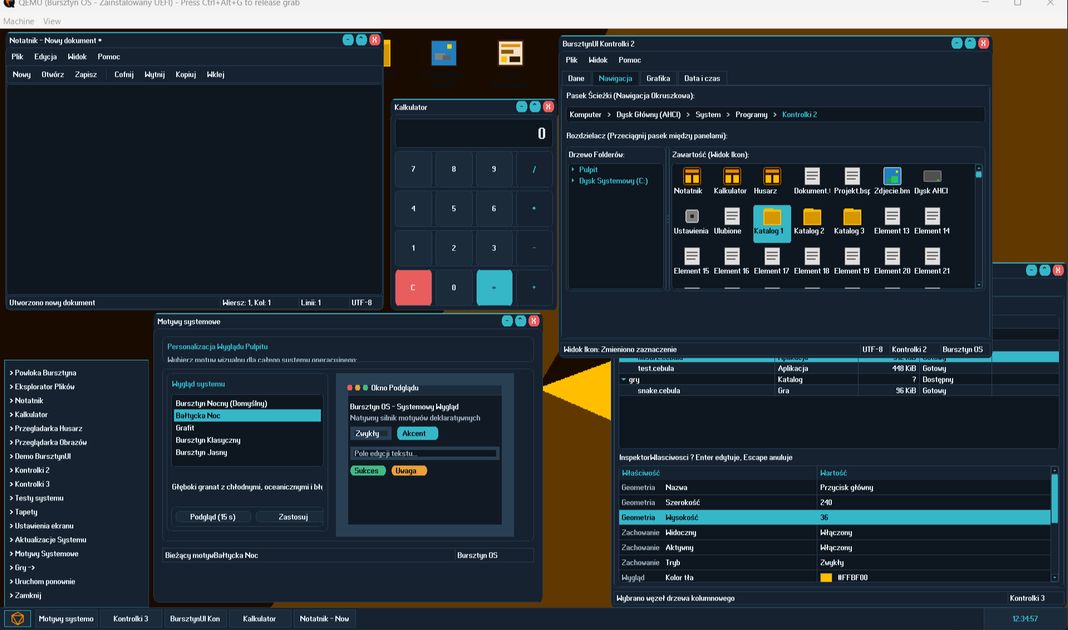1068x630 pixels.
Task: Open the Ustawienia settings icon
Action: (691, 221)
